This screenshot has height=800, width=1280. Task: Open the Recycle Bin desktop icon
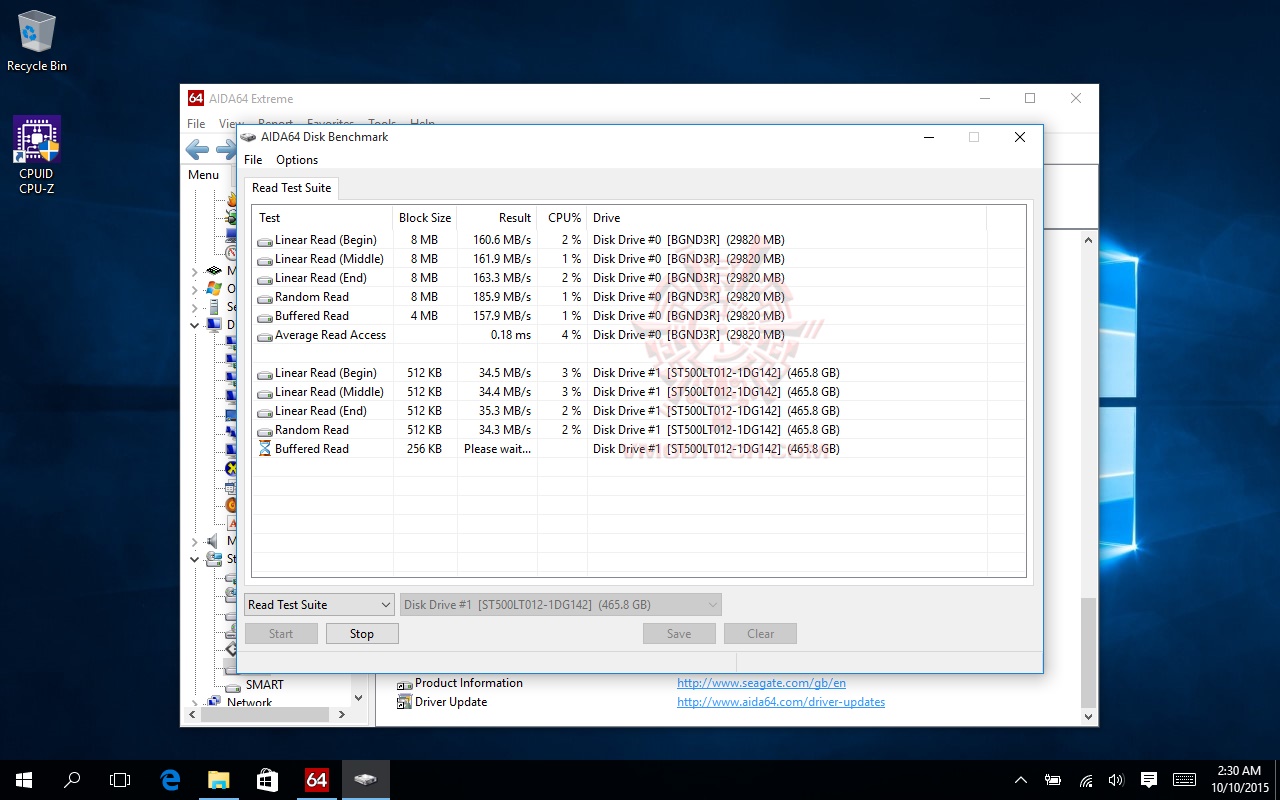[37, 41]
